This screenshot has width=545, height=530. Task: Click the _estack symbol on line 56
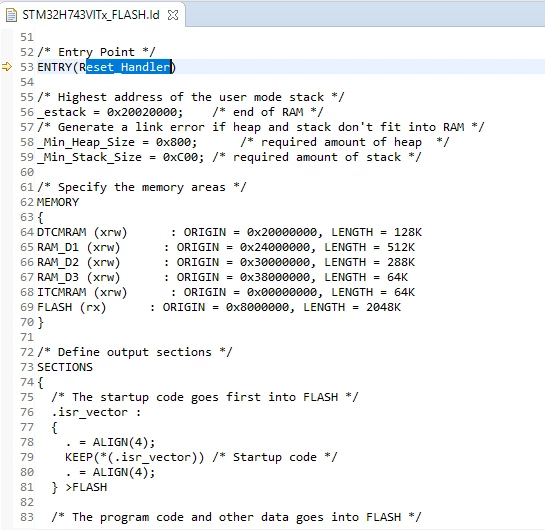click(x=61, y=112)
